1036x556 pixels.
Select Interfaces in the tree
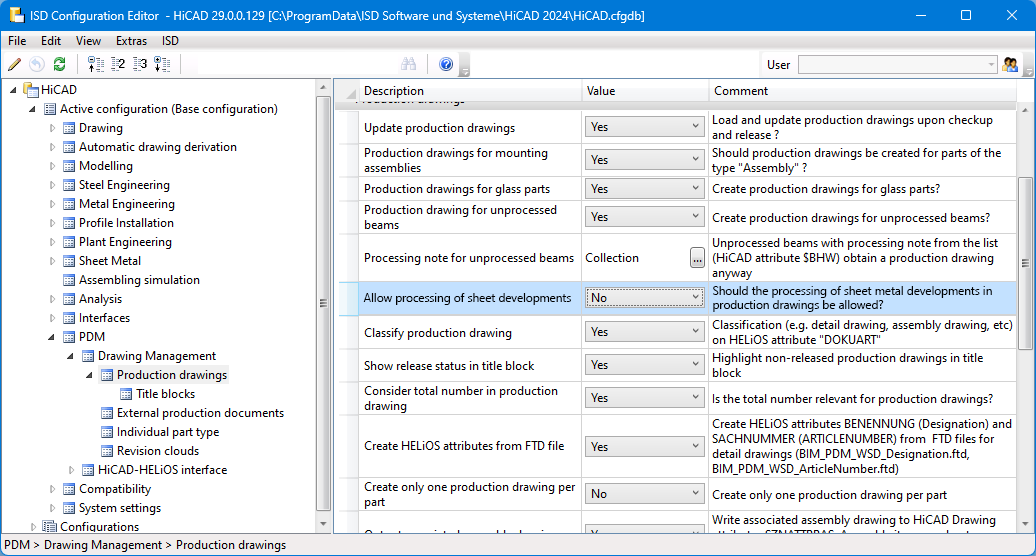point(104,318)
